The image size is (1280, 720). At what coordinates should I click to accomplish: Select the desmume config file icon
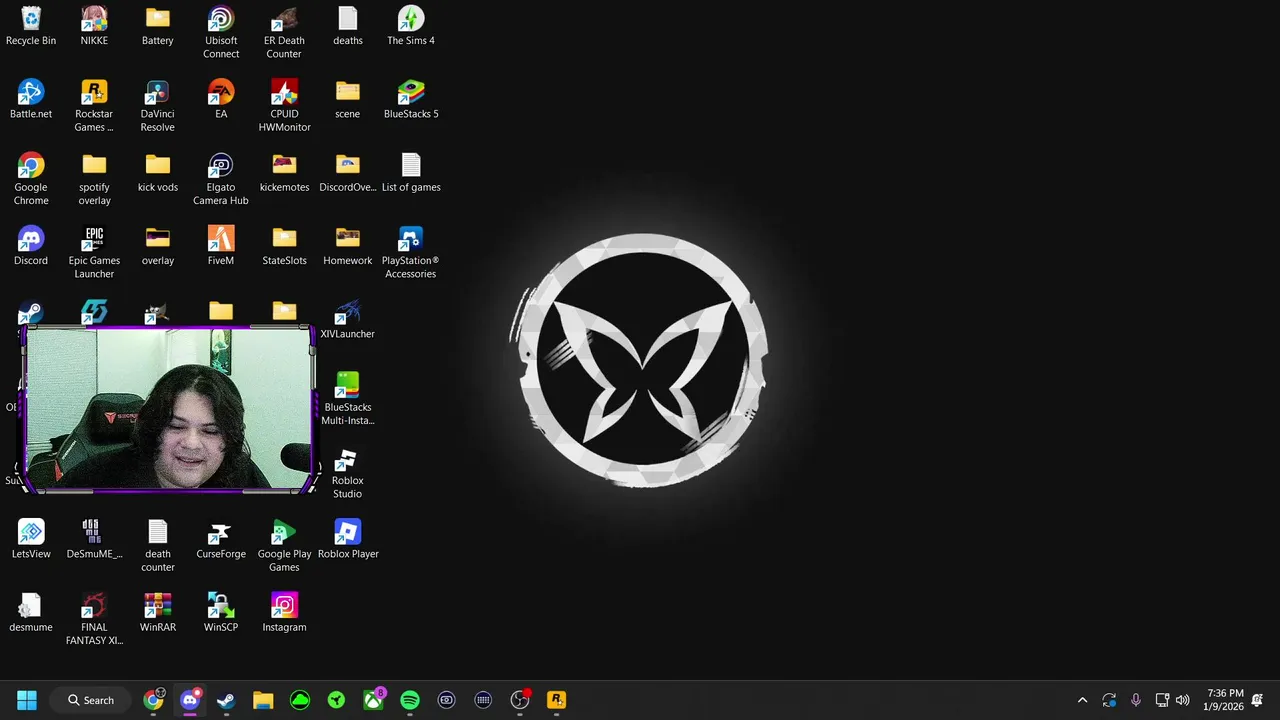pyautogui.click(x=31, y=612)
